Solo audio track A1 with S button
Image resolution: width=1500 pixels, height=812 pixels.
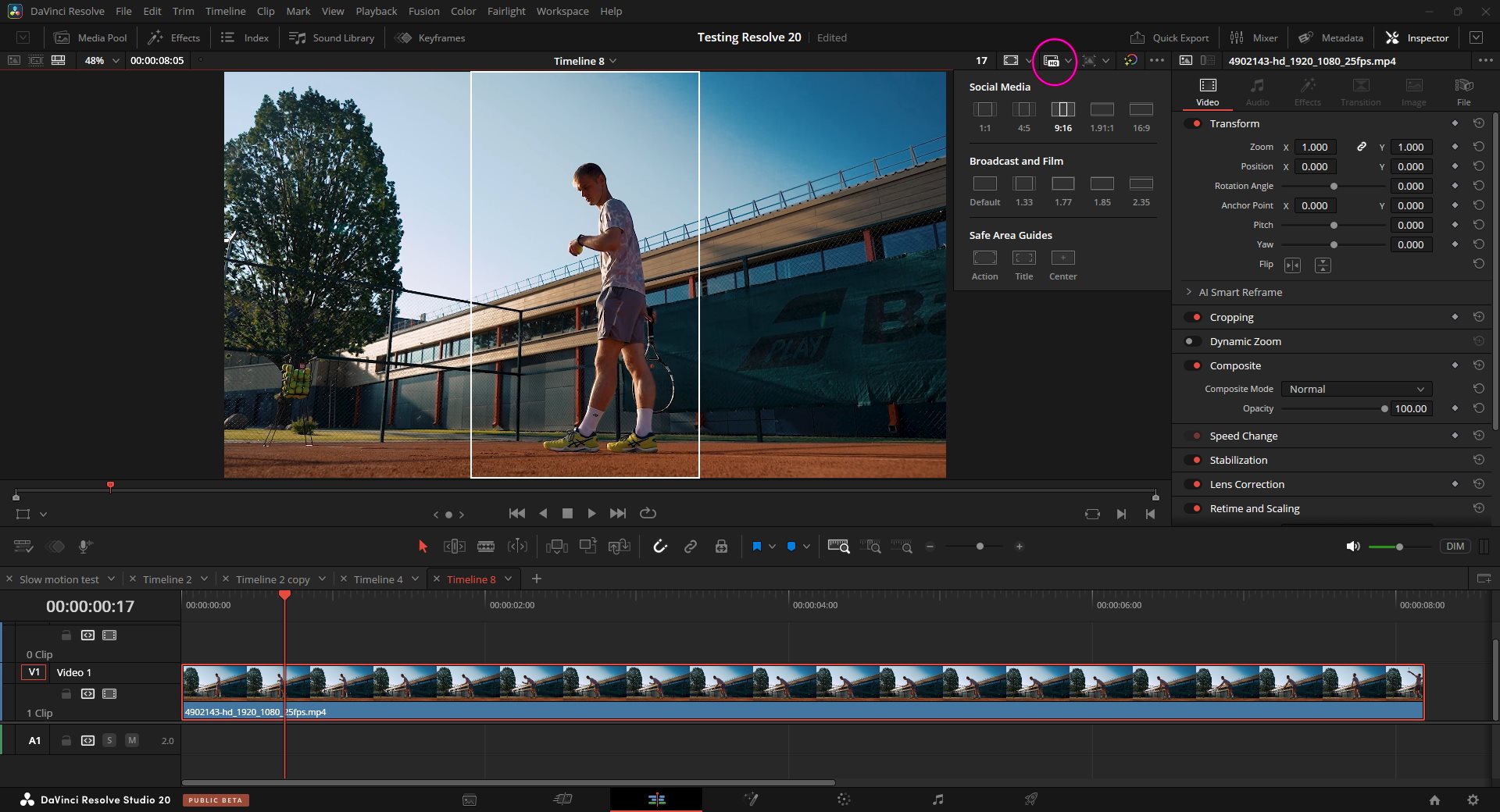click(x=109, y=740)
